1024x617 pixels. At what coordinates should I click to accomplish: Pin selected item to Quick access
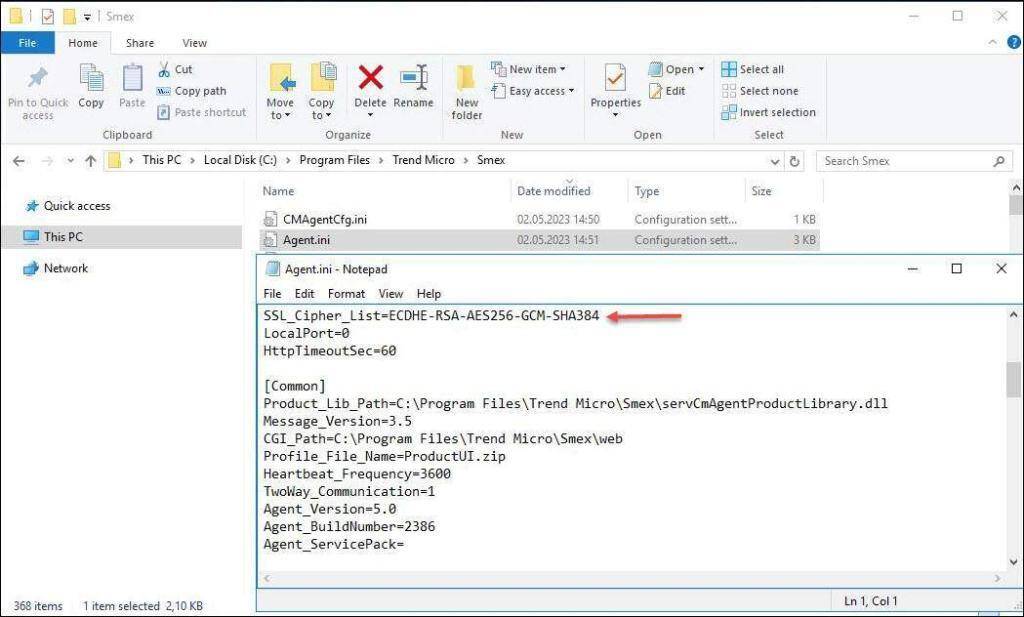[37, 90]
